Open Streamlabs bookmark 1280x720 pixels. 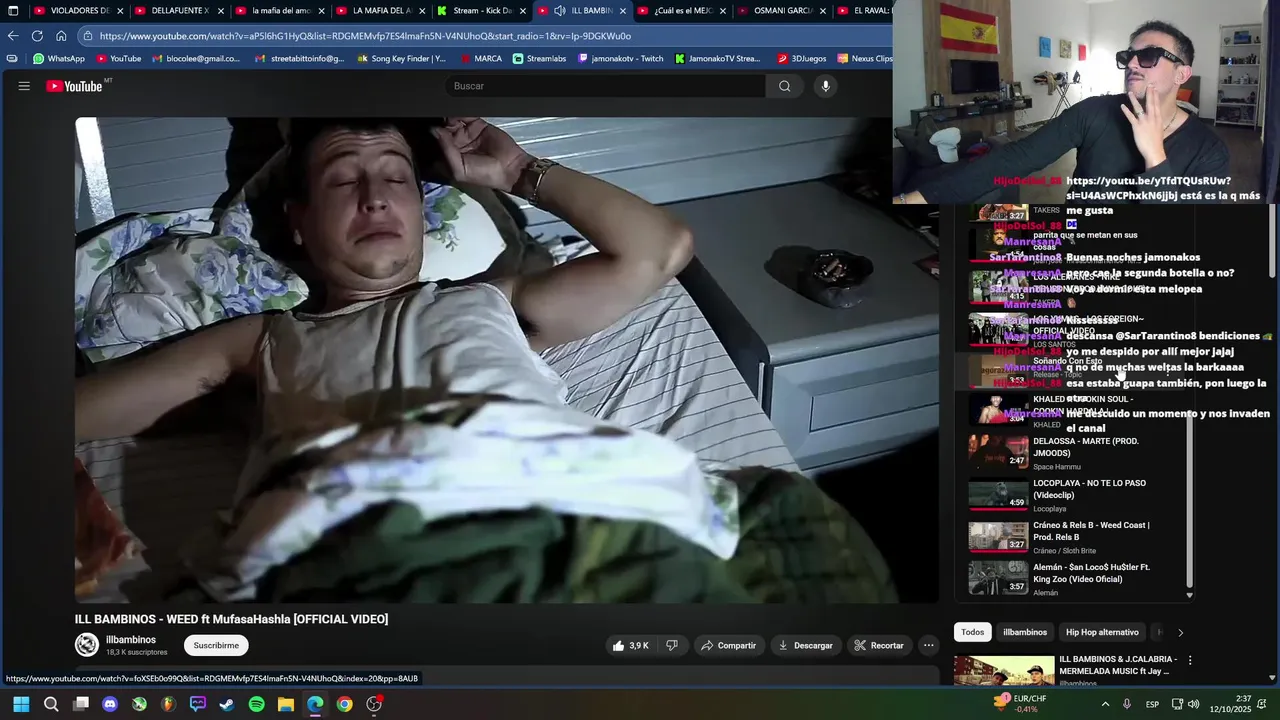539,59
